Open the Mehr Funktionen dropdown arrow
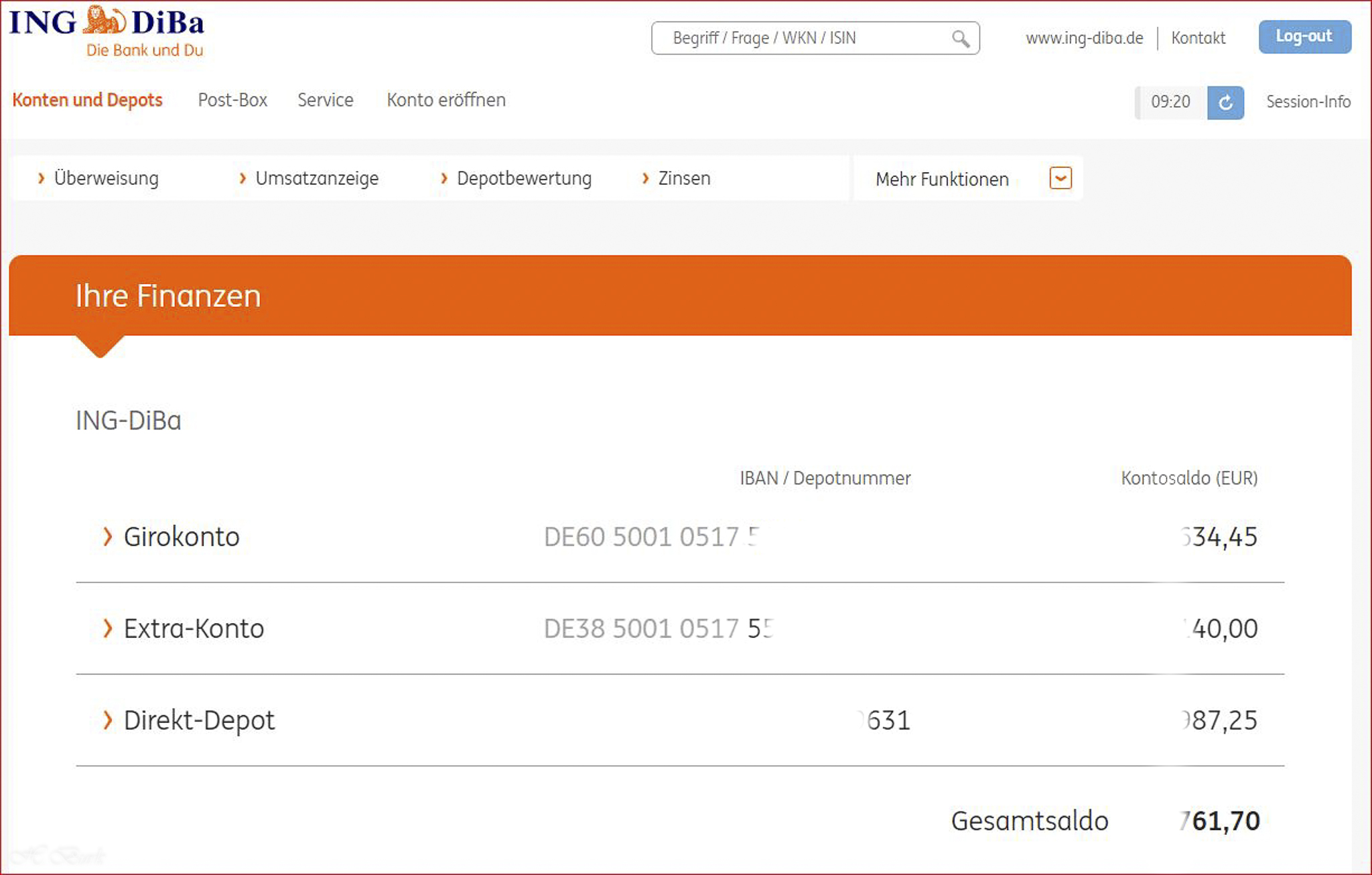 point(1060,178)
